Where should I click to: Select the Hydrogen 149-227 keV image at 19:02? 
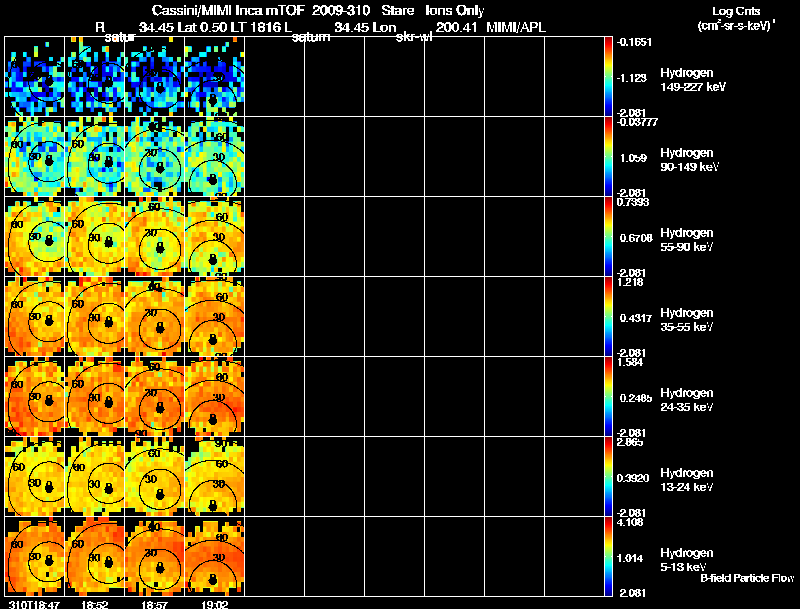[215, 77]
